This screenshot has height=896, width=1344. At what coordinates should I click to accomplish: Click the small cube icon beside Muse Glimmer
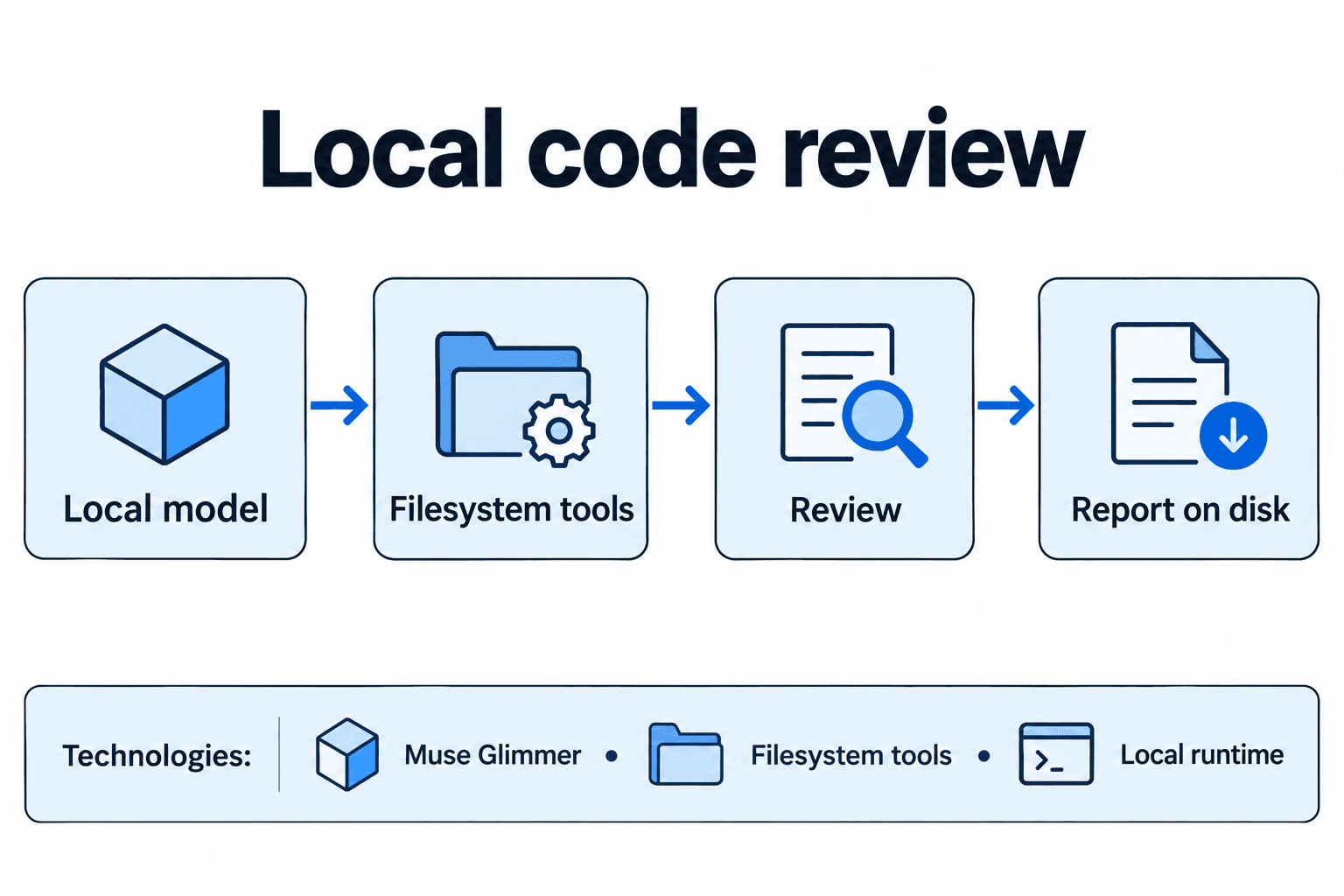tap(347, 754)
